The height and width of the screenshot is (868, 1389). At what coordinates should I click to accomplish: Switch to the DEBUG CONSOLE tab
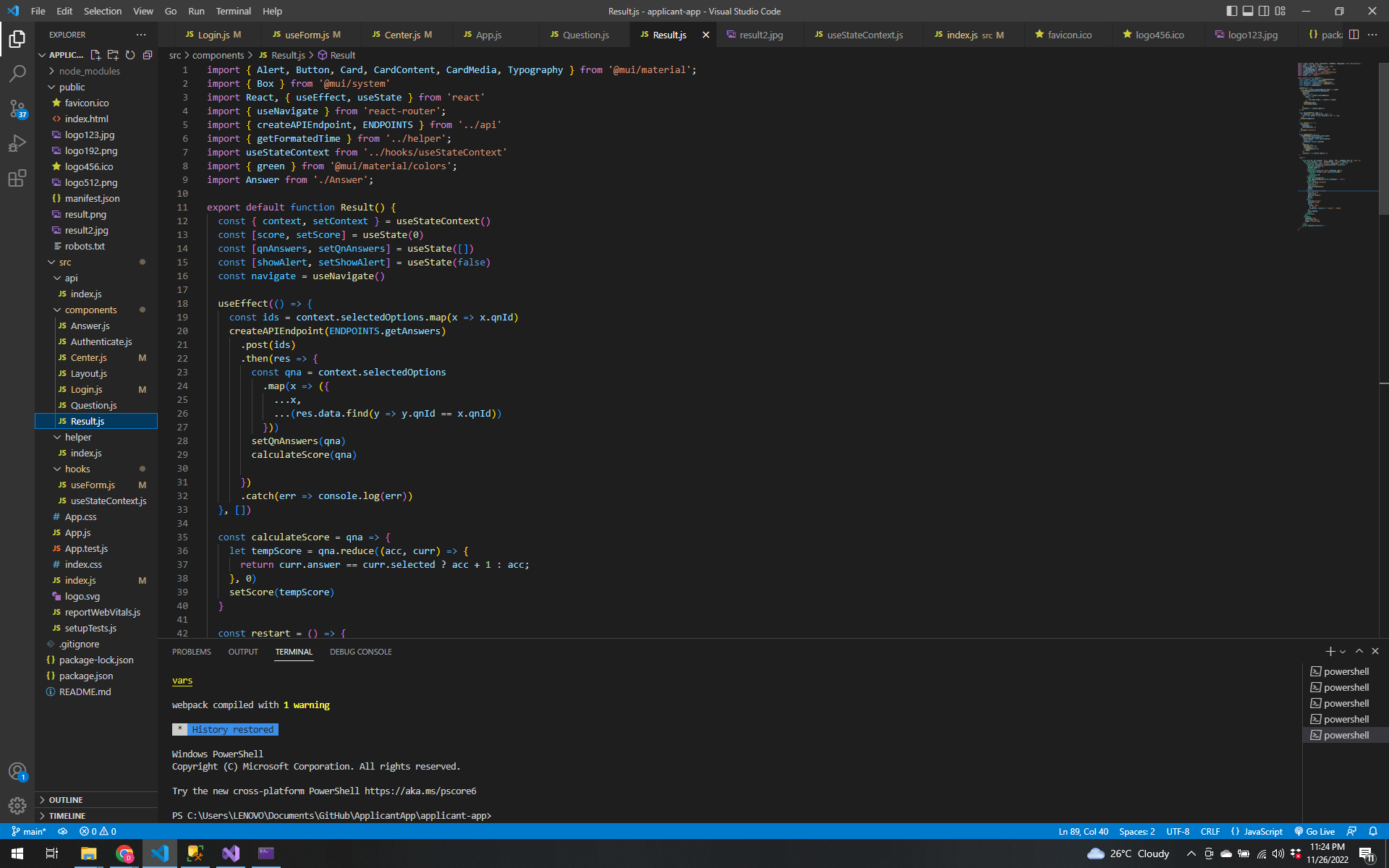pos(360,652)
